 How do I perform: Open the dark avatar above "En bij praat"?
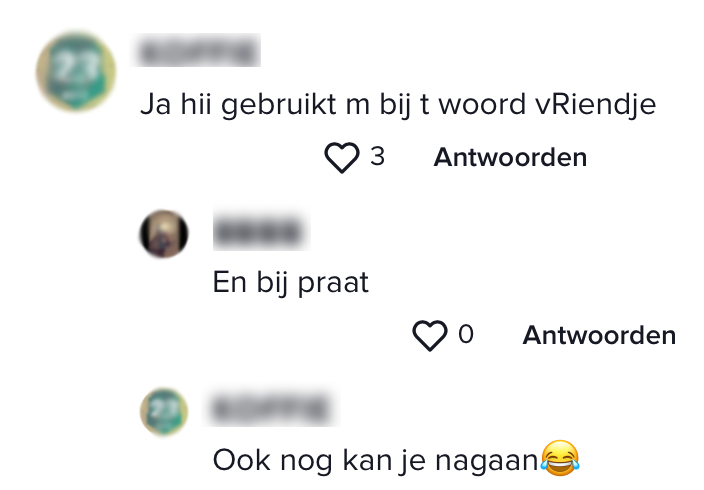pyautogui.click(x=164, y=234)
